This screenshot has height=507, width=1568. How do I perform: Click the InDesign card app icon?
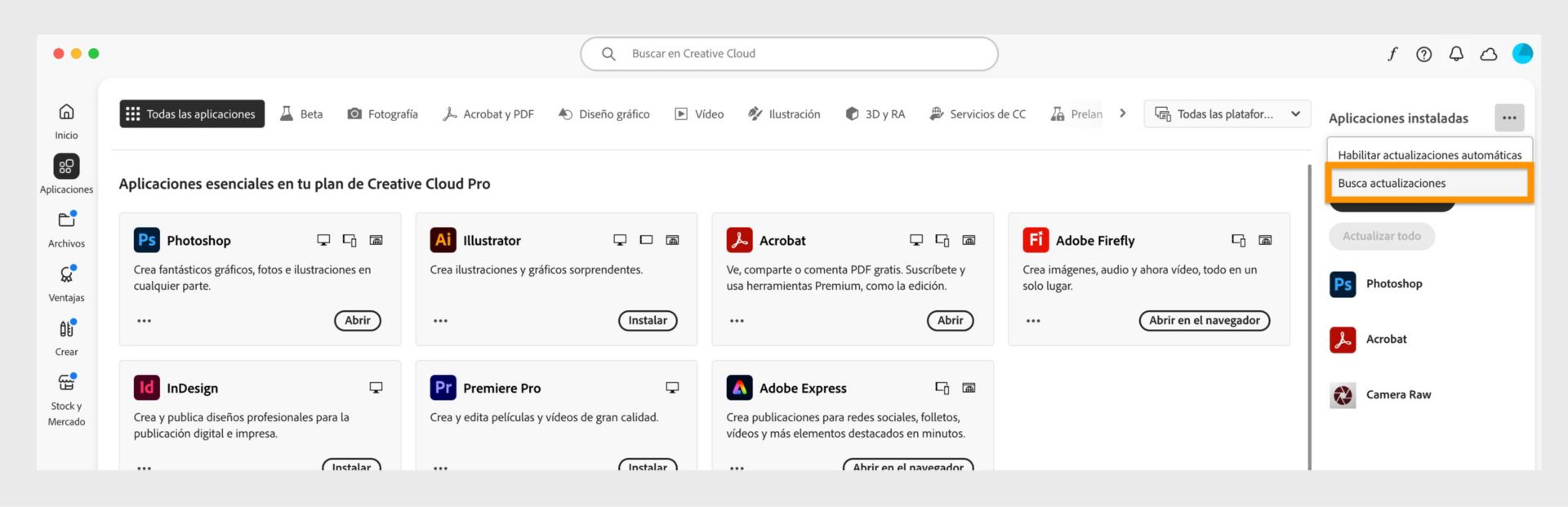point(147,388)
